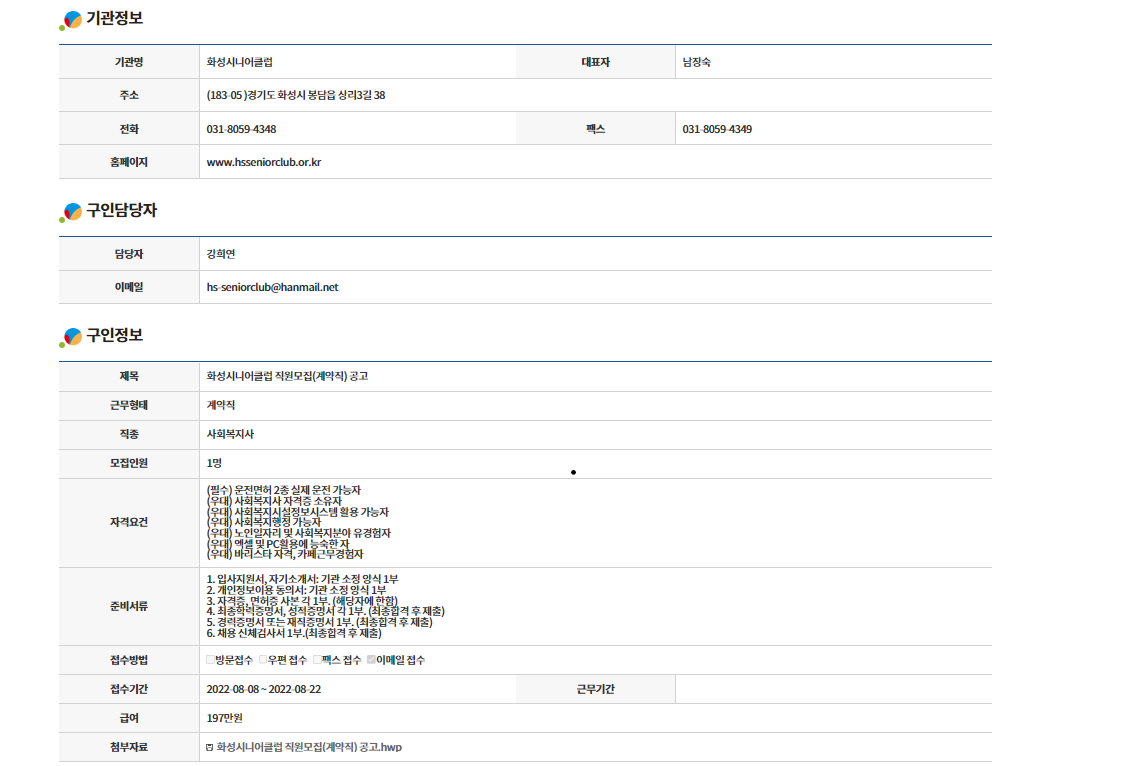This screenshot has height=766, width=1128.
Task: Click the 접수기간 label cell
Action: [x=129, y=689]
